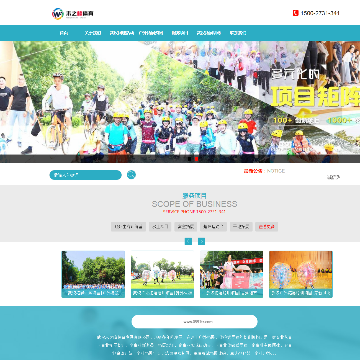Image resolution: width=360 pixels, height=360 pixels.
Task: Open the indoor bubble balls thumbnail
Action: [301, 274]
